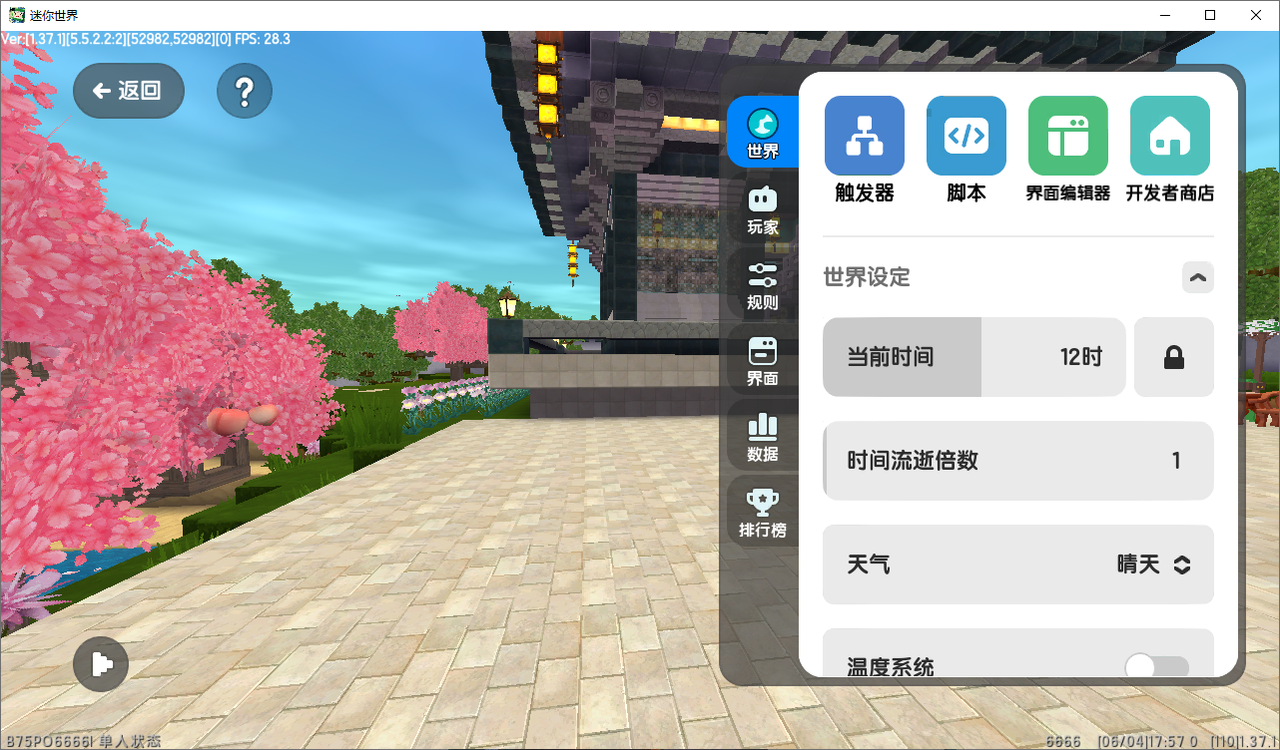The width and height of the screenshot is (1280, 750).
Task: Switch to the 规则 rules tab
Action: pos(763,286)
